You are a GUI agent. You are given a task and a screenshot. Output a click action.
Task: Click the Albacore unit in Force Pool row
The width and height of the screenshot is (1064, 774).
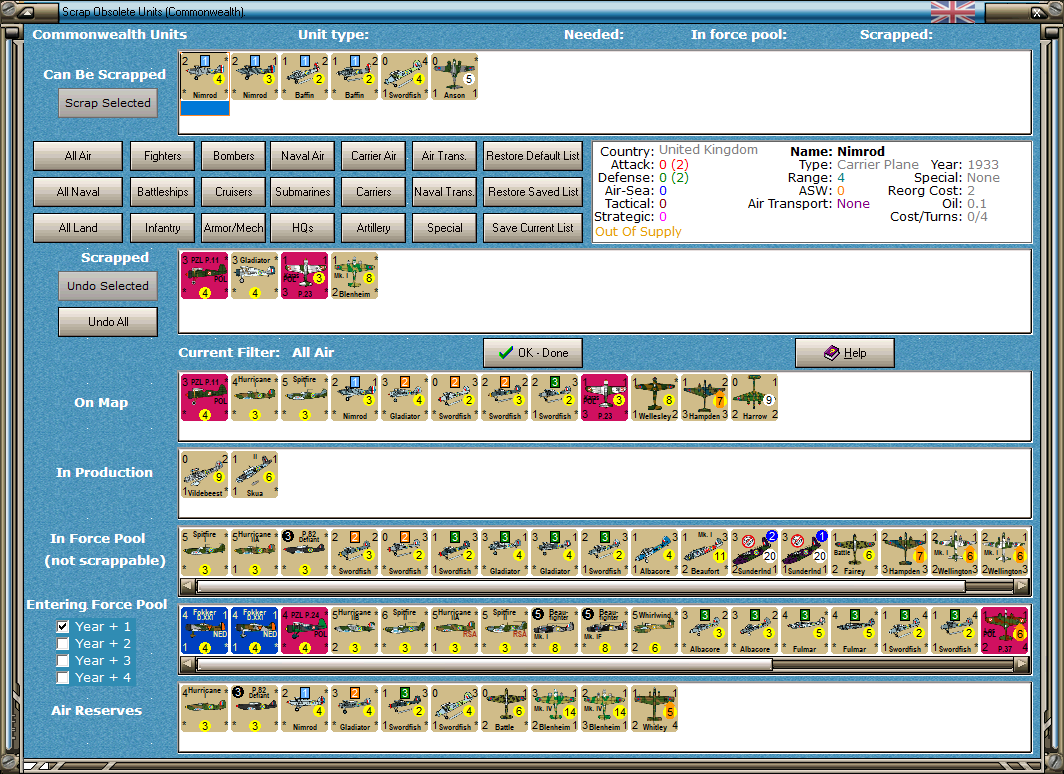click(655, 553)
